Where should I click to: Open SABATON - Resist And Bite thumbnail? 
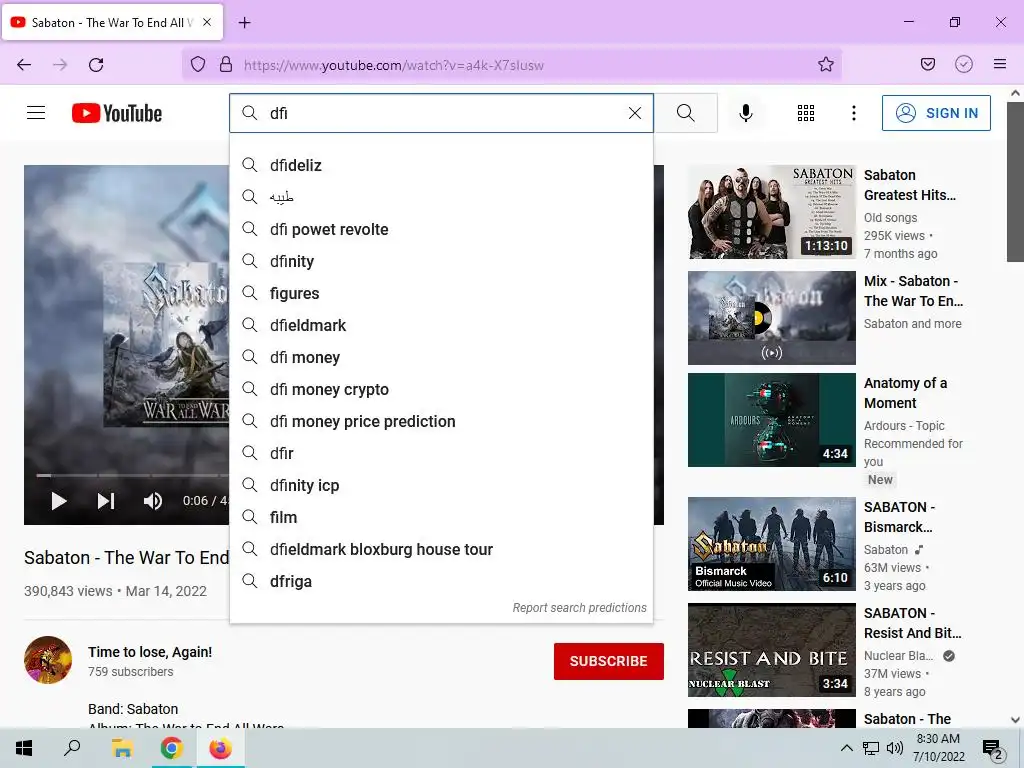[x=771, y=649]
